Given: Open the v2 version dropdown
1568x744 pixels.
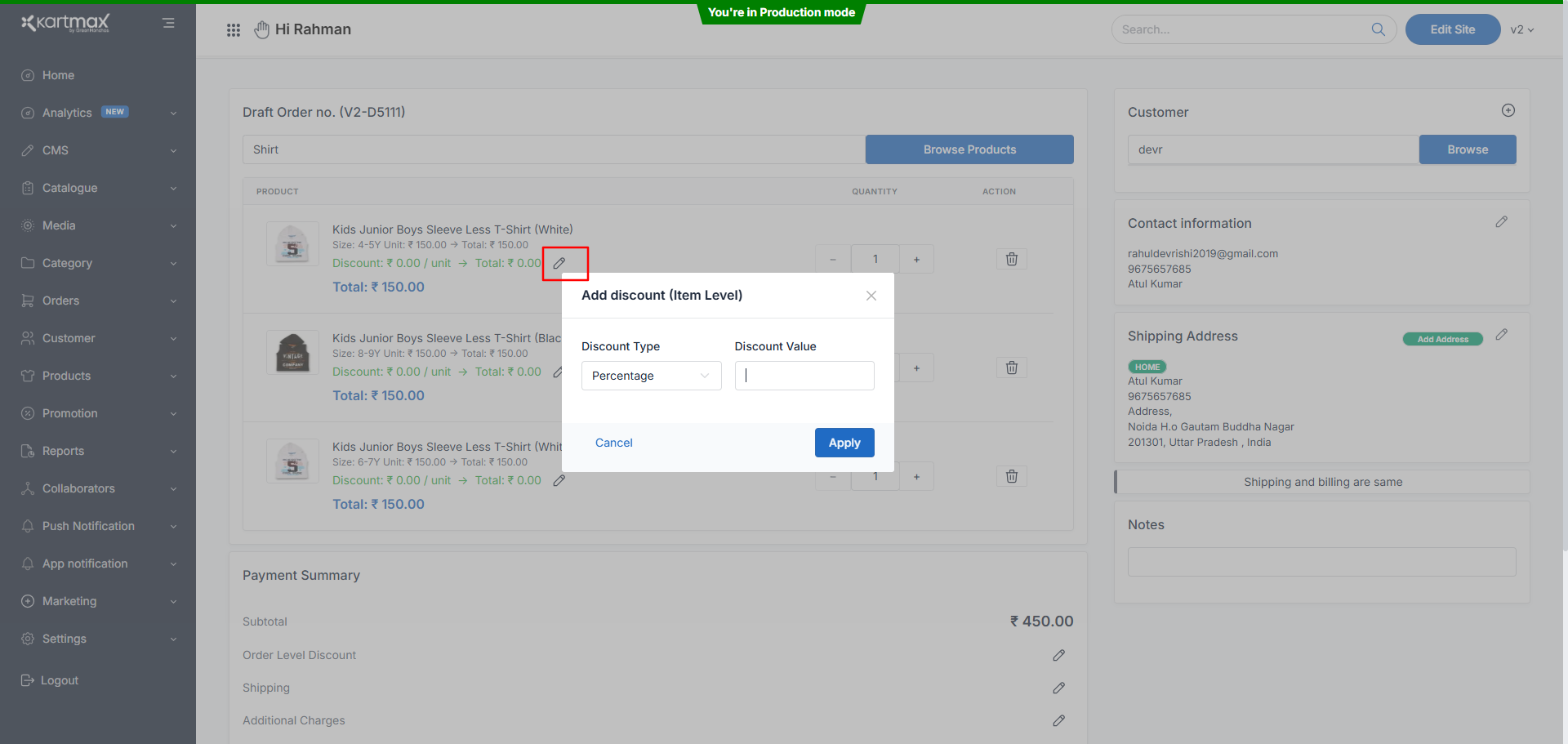Looking at the screenshot, I should pyautogui.click(x=1521, y=29).
